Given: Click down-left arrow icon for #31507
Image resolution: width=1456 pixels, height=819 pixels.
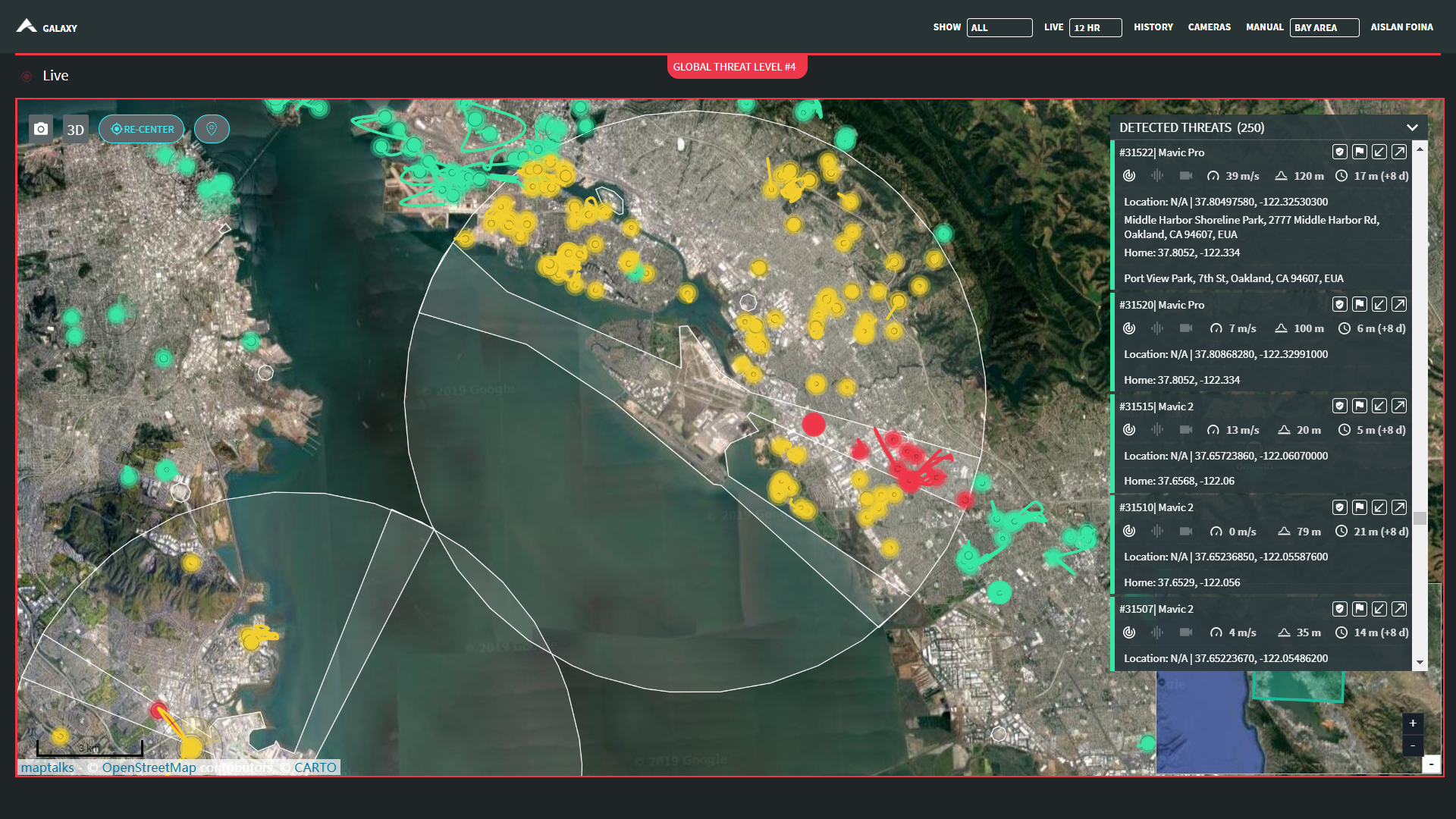Looking at the screenshot, I should pos(1379,608).
